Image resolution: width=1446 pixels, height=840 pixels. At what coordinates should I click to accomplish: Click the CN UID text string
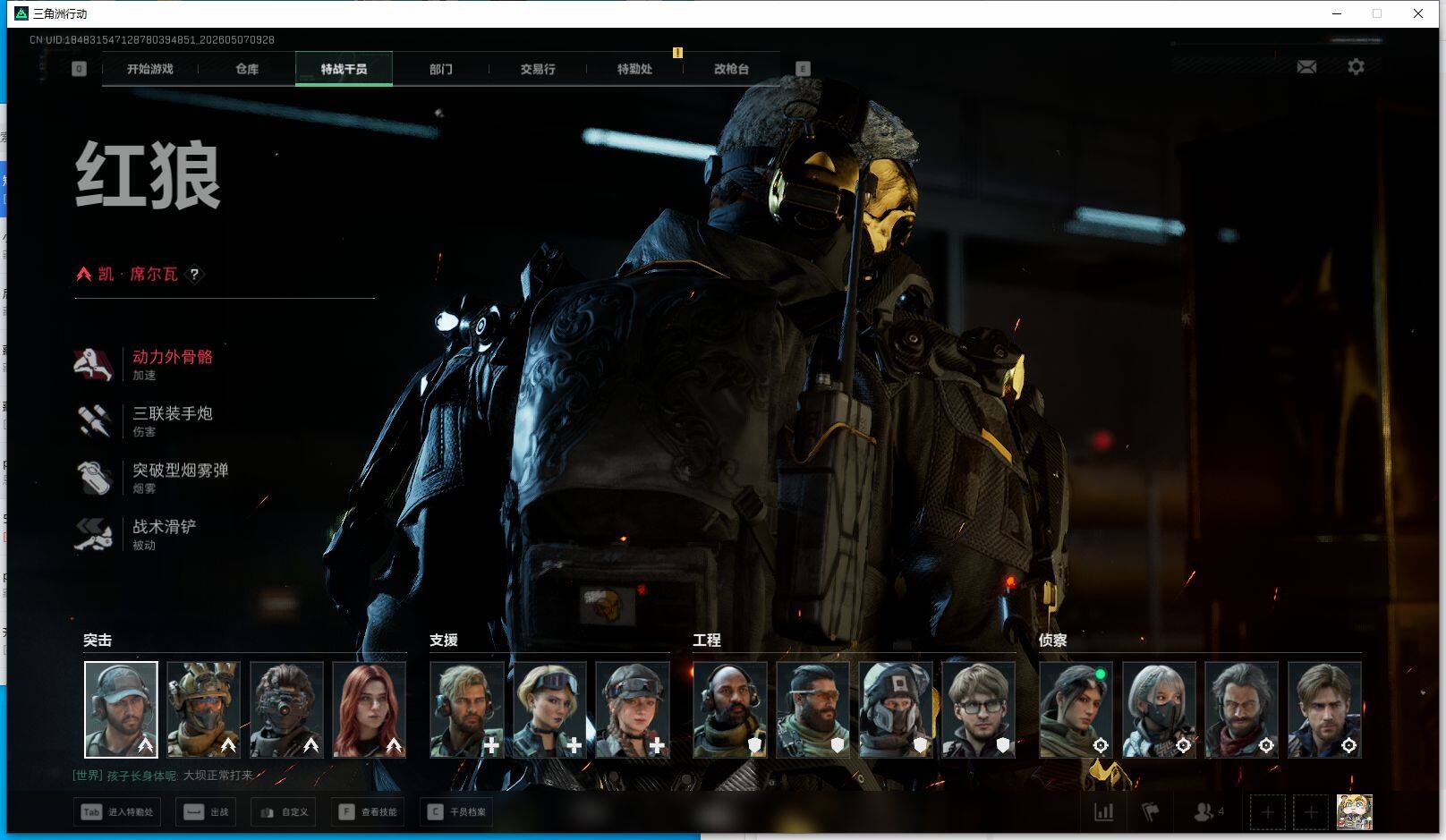[152, 40]
